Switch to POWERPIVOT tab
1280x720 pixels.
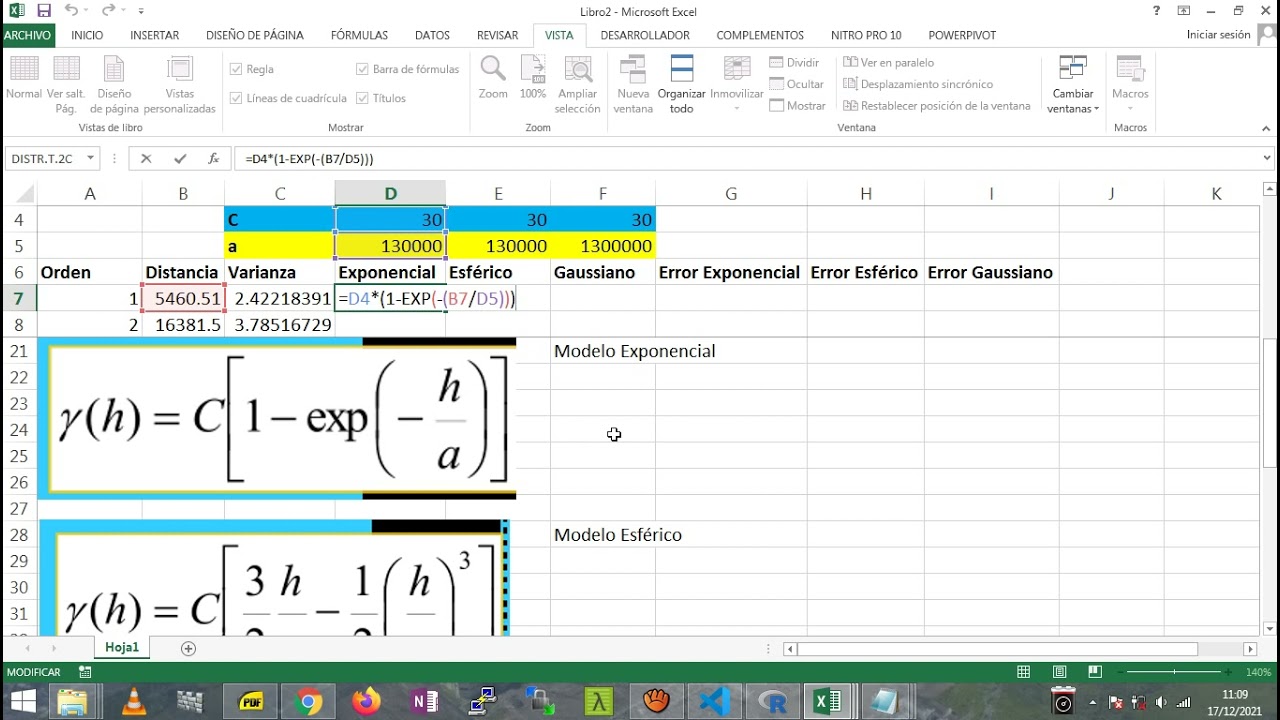tap(962, 35)
